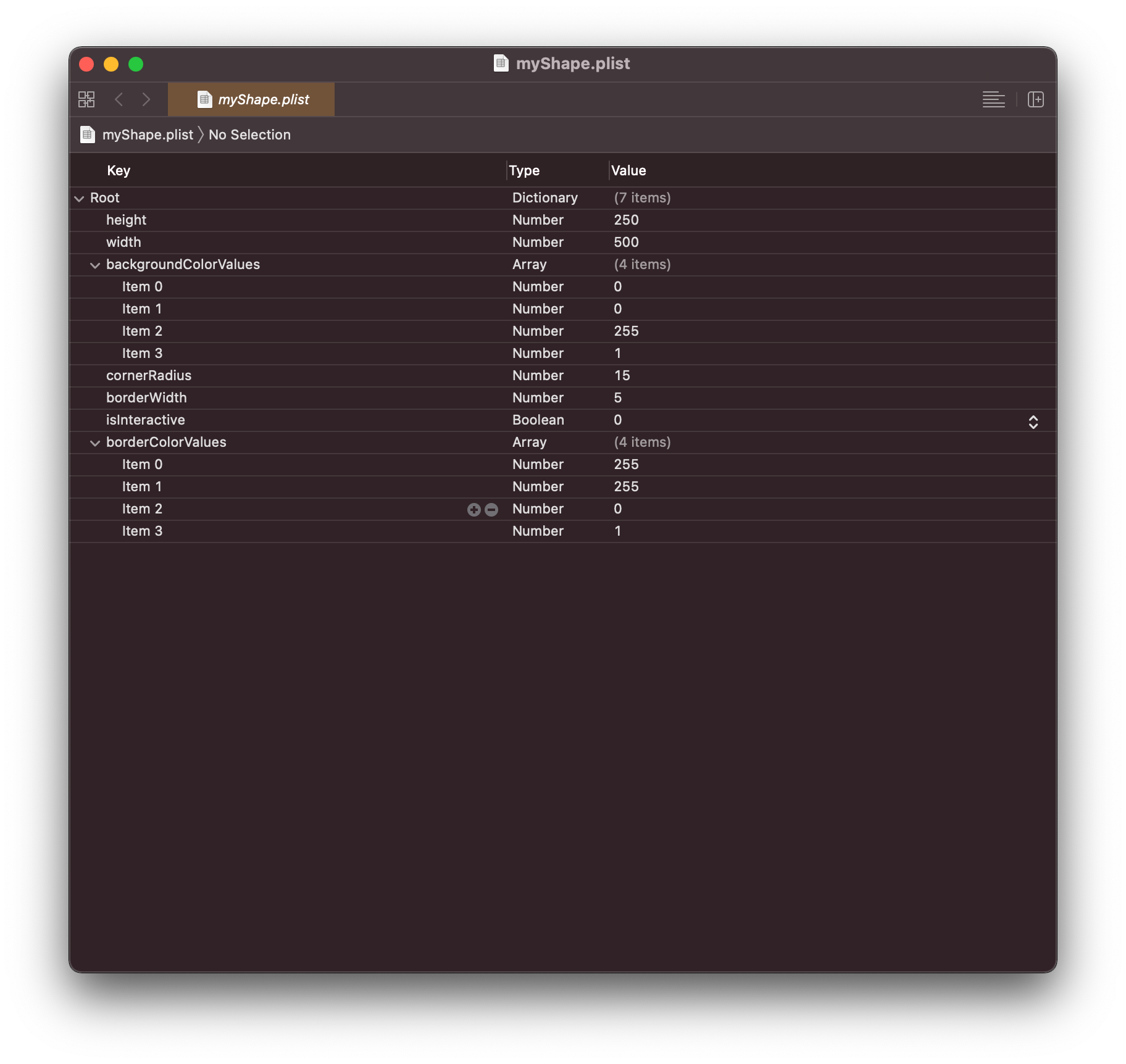
Task: Click the Dictionary type of Root
Action: click(544, 197)
